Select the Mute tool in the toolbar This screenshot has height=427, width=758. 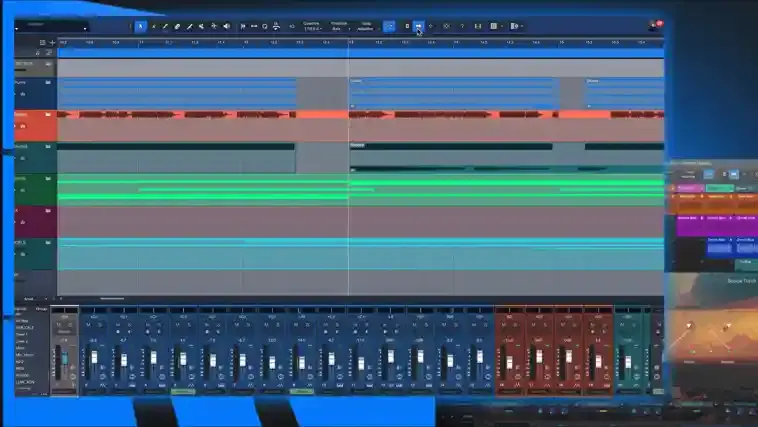pyautogui.click(x=201, y=27)
